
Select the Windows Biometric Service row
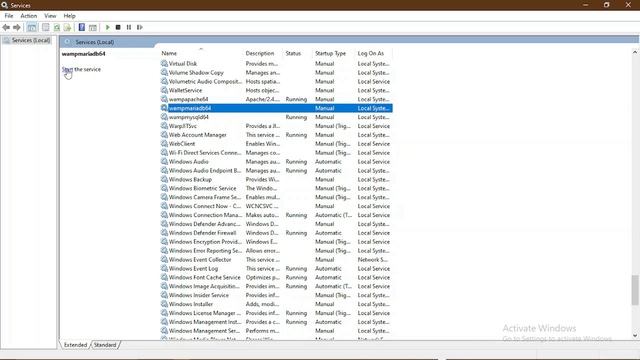point(276,188)
